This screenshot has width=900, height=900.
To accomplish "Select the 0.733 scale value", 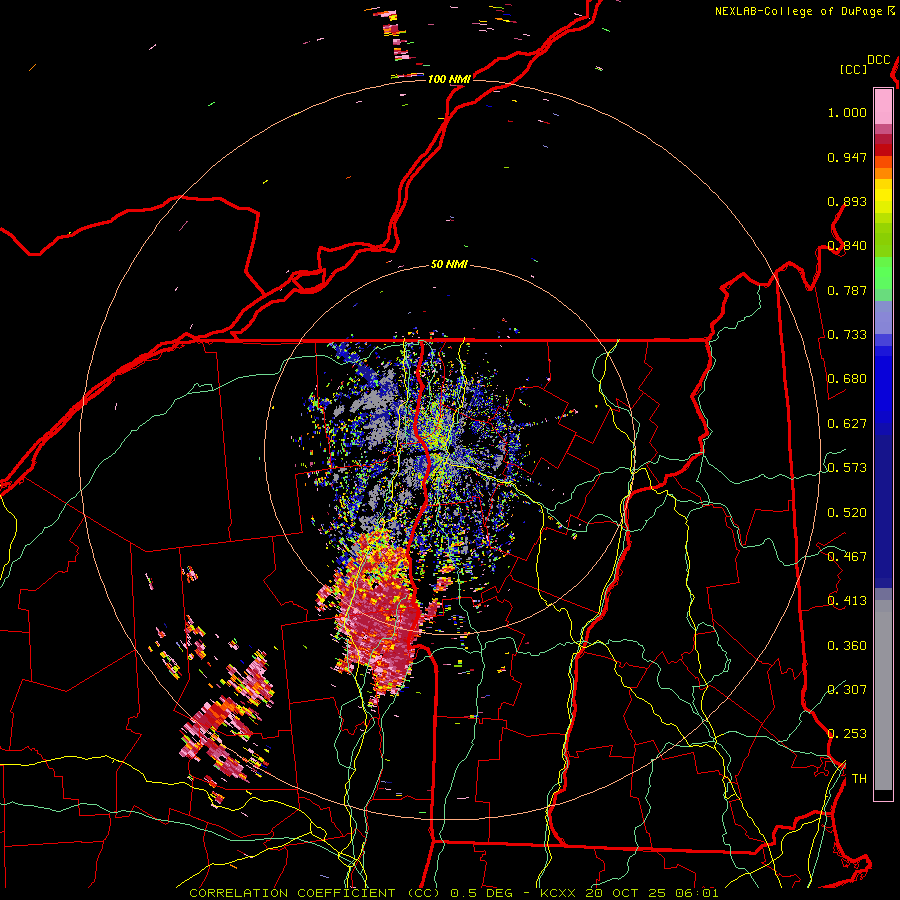I will pos(847,335).
